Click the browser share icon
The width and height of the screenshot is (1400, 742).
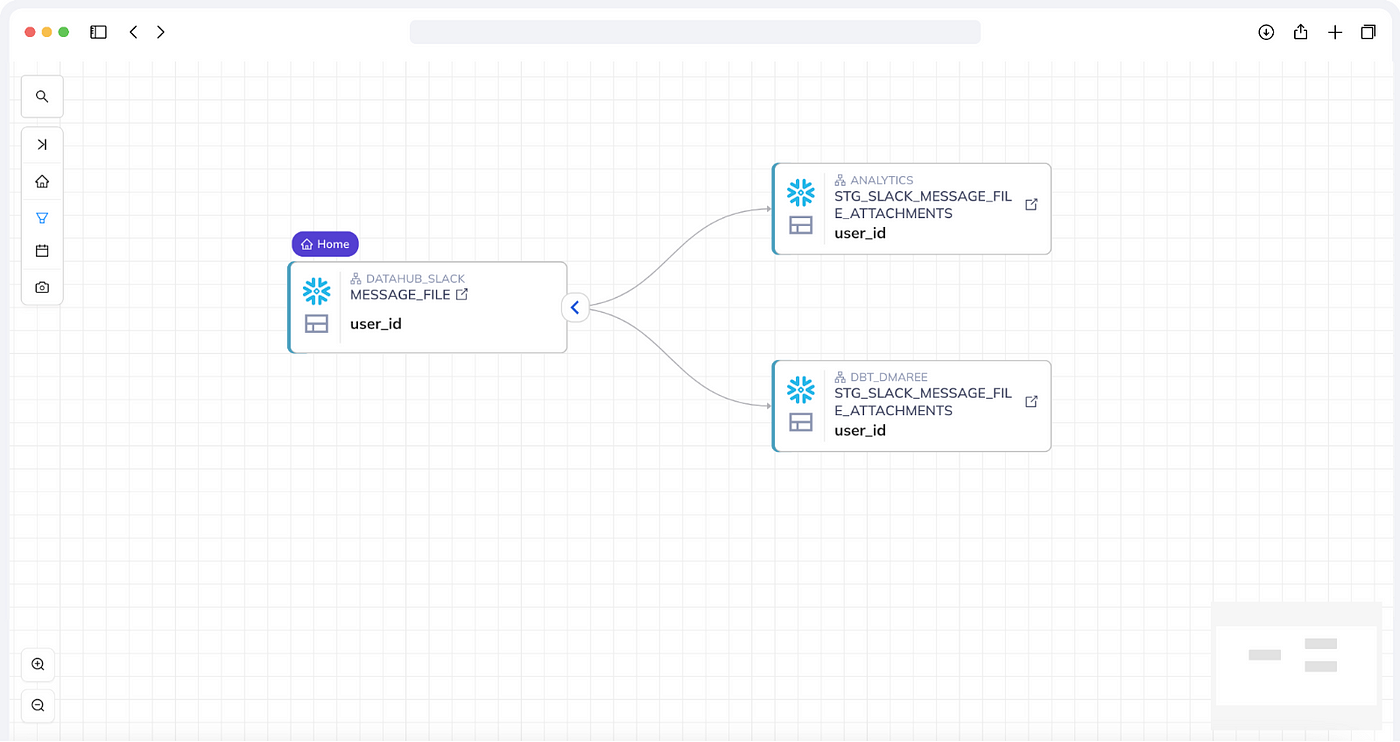pos(1300,32)
